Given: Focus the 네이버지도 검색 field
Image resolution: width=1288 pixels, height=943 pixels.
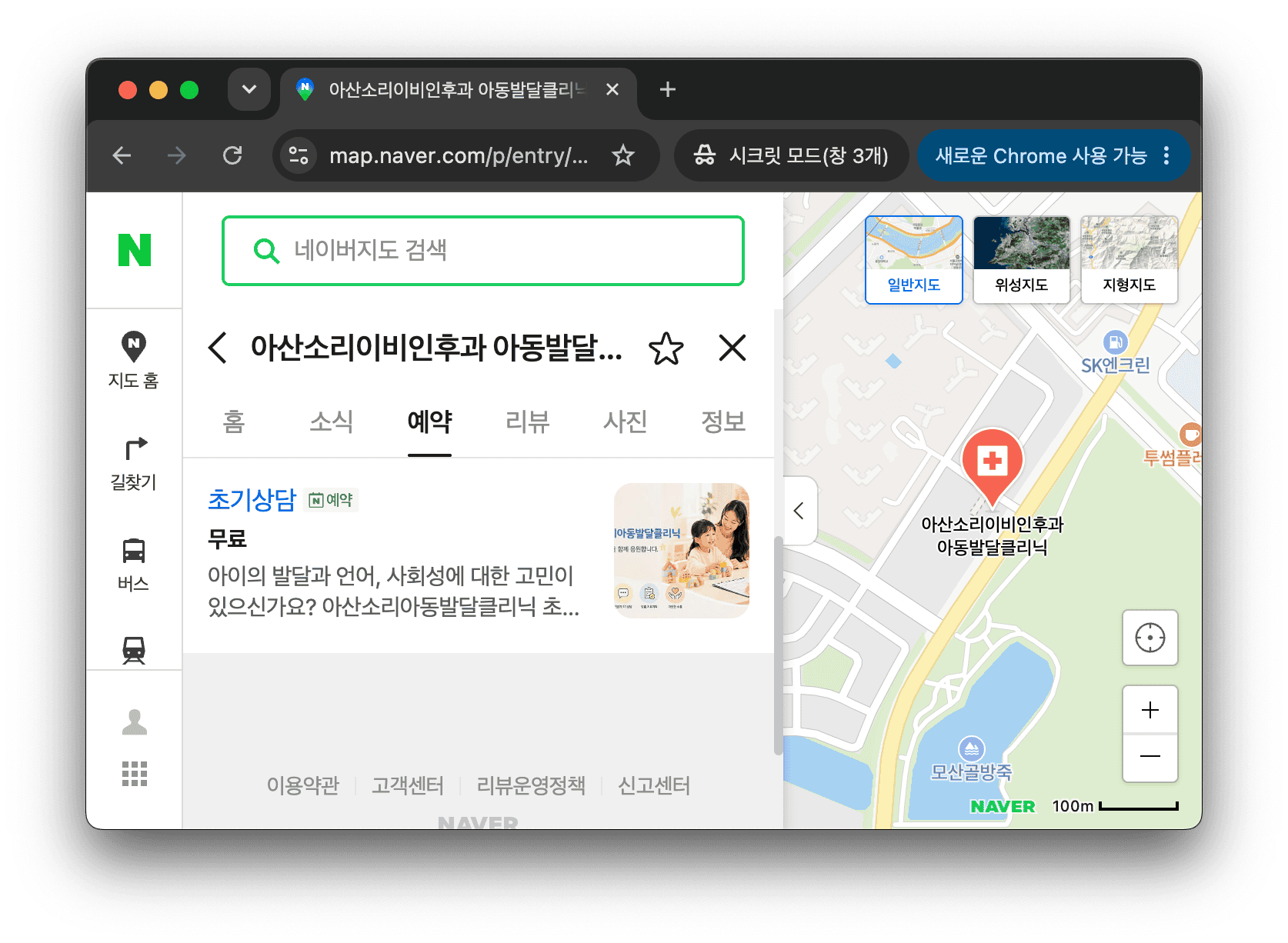Looking at the screenshot, I should point(483,251).
